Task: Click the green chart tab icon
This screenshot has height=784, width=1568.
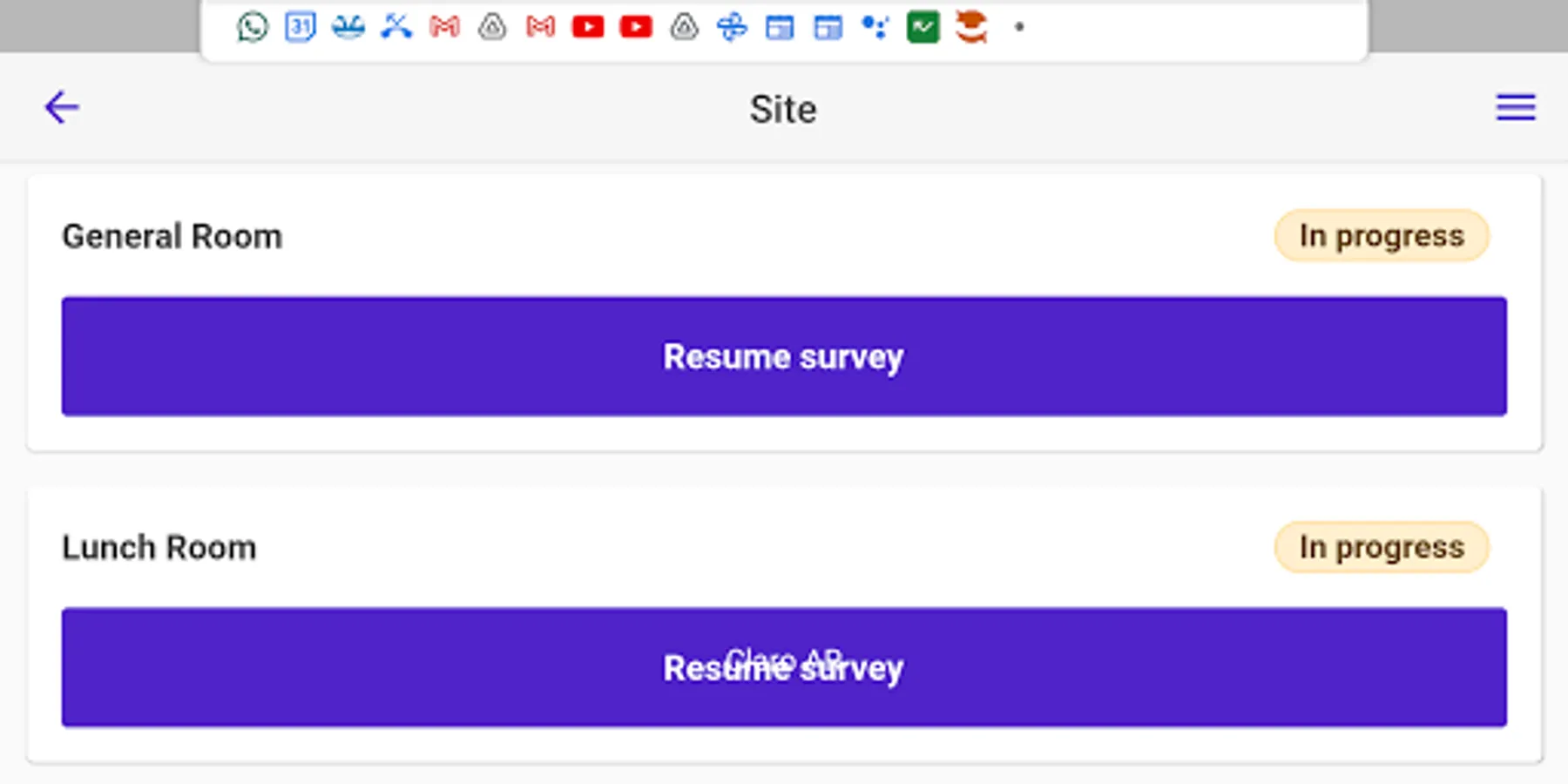Action: pos(923,28)
